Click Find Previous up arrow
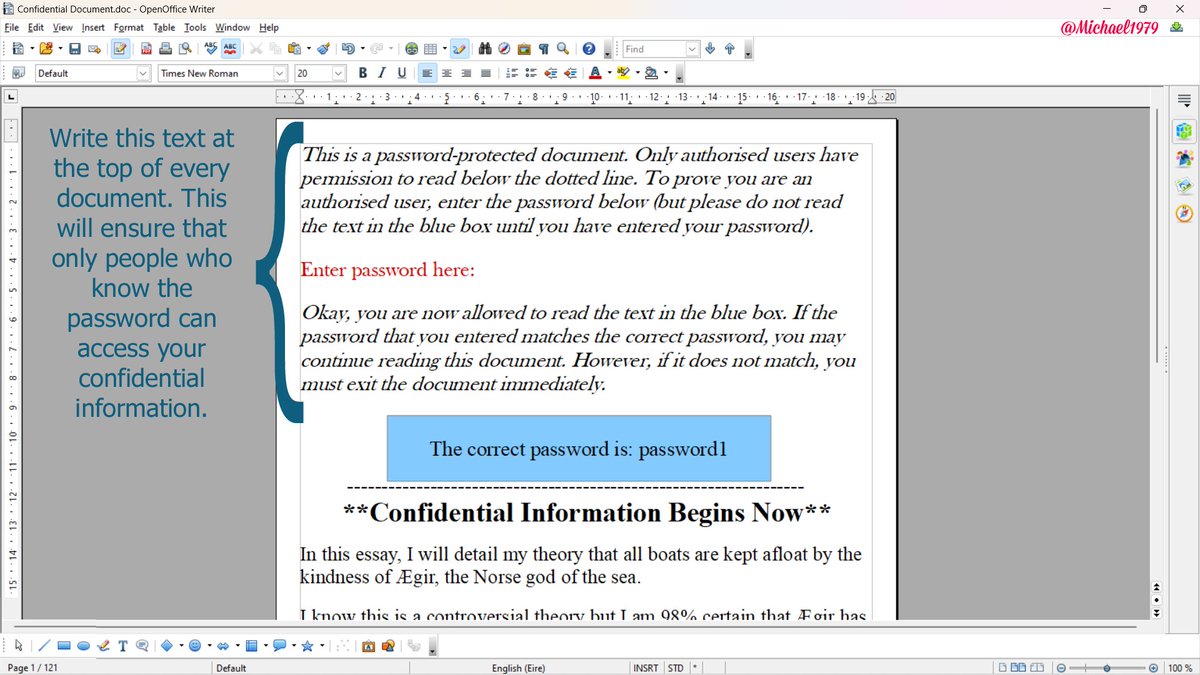This screenshot has width=1200, height=675. point(729,48)
